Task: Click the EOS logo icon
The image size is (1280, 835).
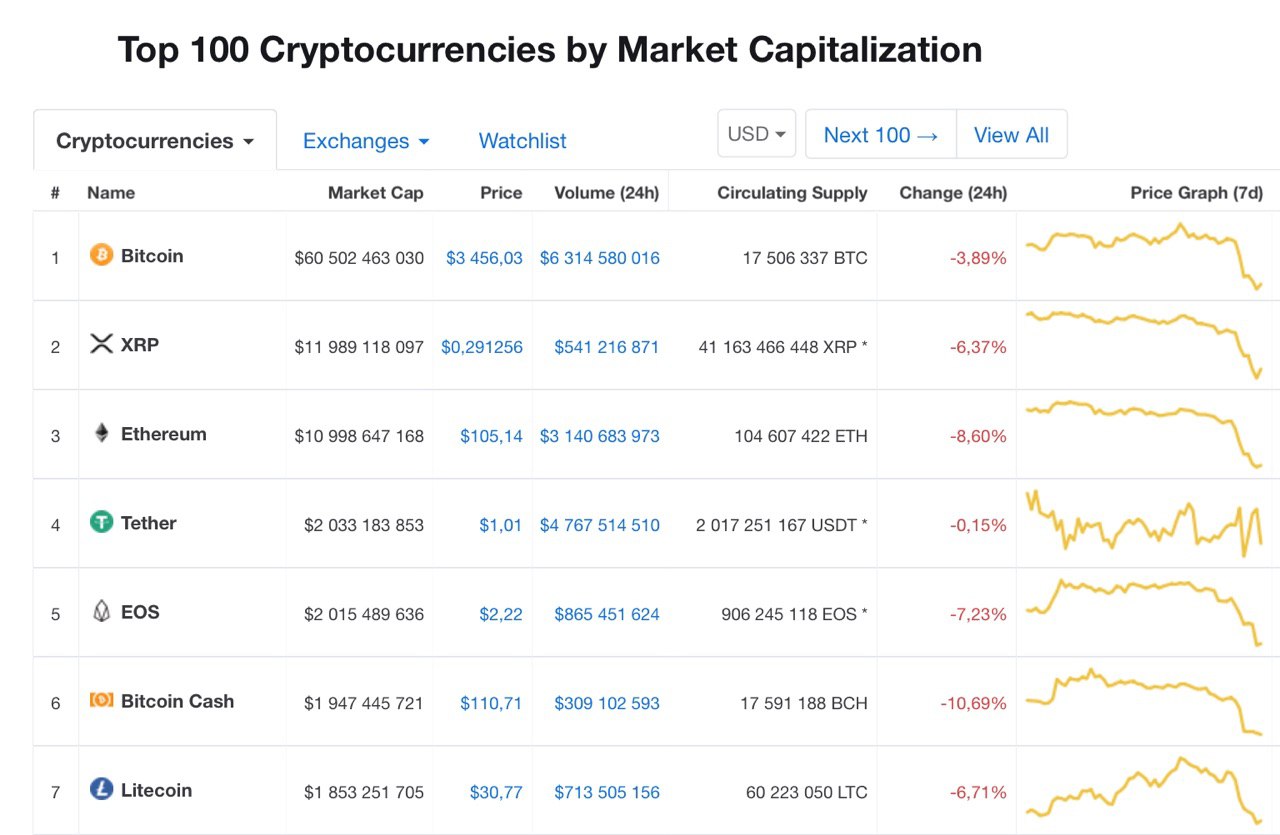Action: pos(101,611)
